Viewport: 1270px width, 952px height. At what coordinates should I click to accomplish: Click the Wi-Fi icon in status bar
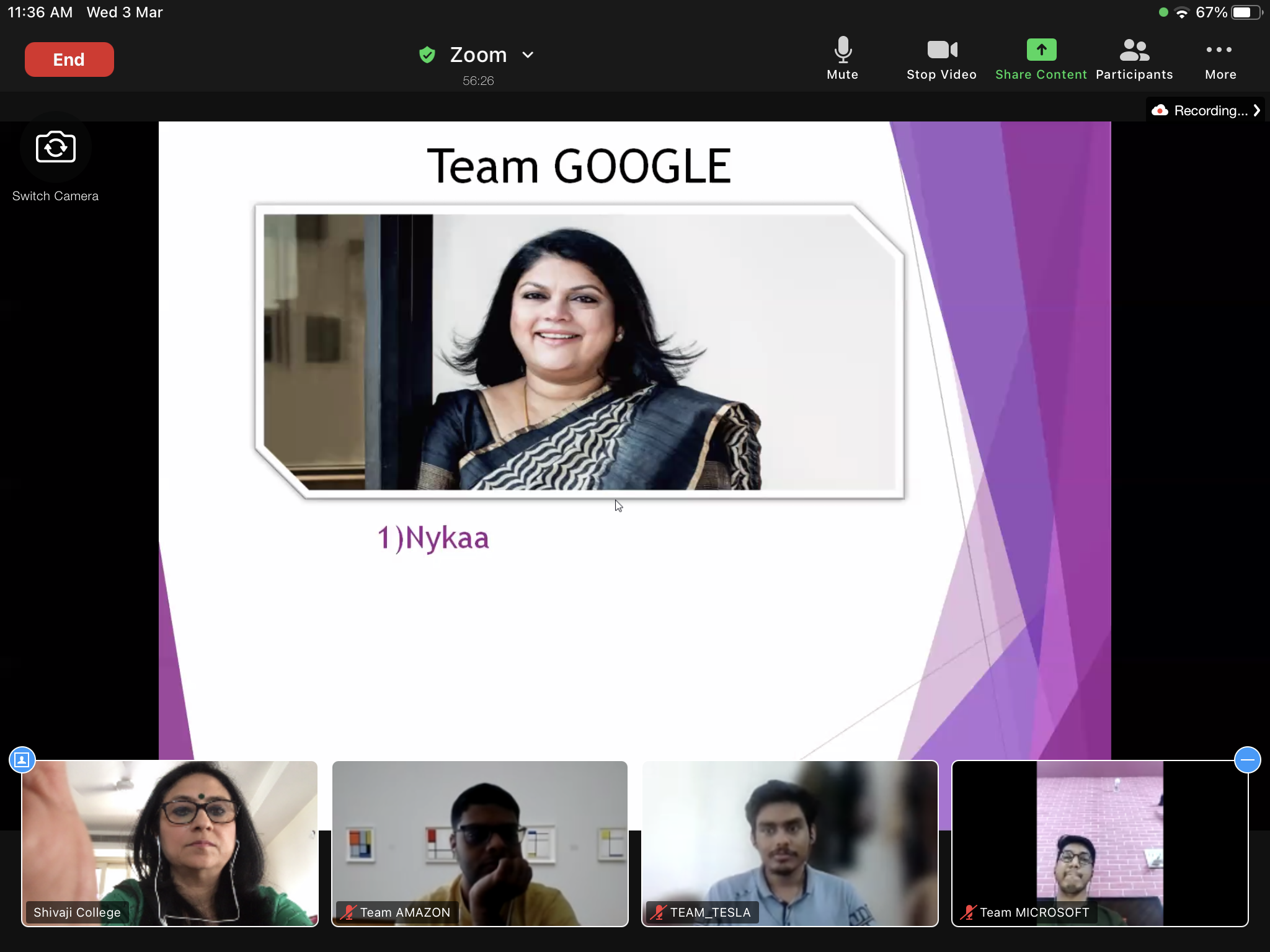(x=1182, y=12)
